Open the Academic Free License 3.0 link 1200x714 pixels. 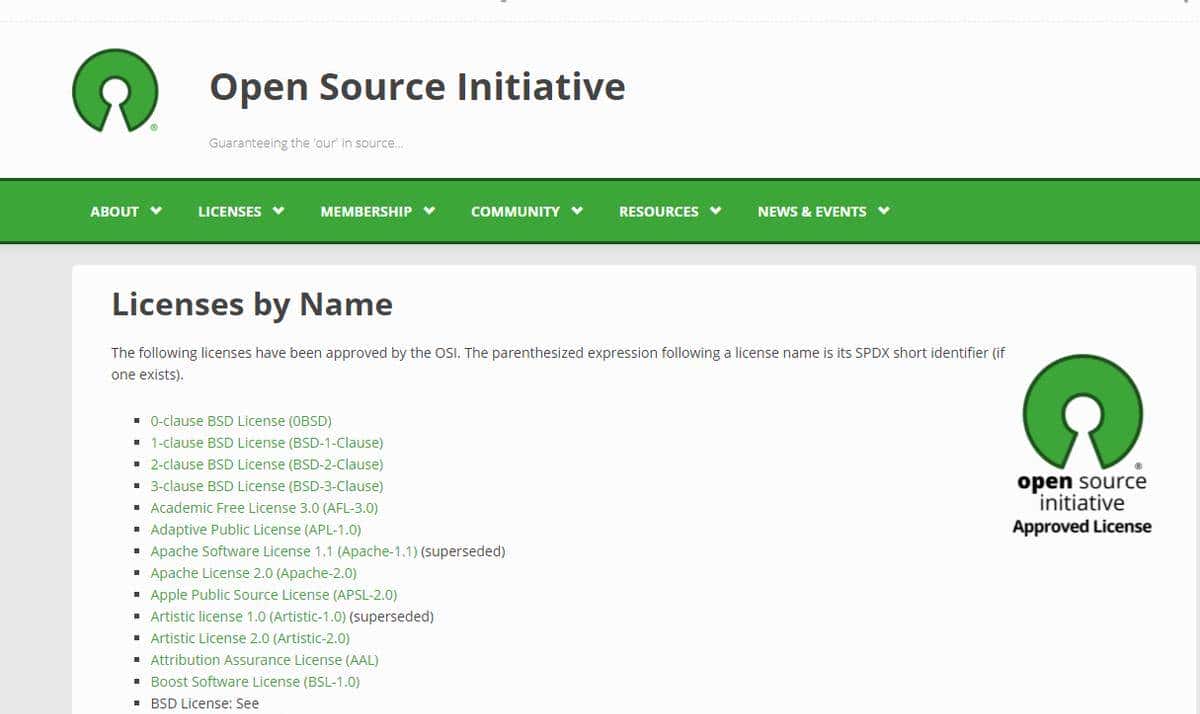point(264,508)
